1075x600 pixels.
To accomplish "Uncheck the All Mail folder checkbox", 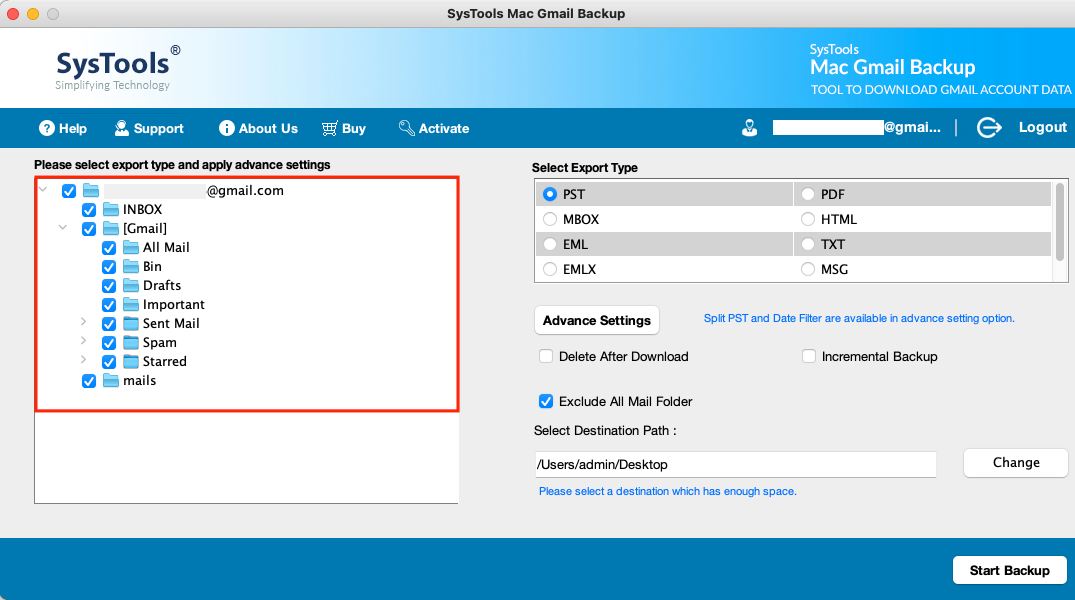I will (109, 248).
